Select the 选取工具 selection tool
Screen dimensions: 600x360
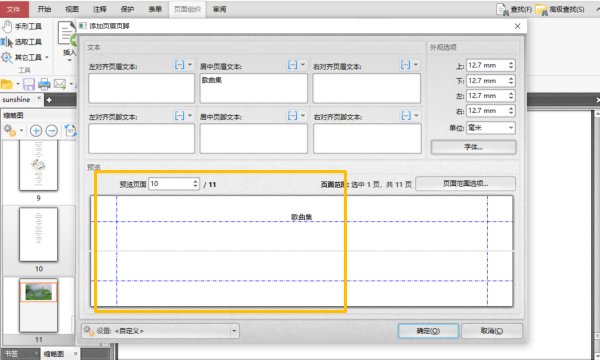pyautogui.click(x=22, y=42)
